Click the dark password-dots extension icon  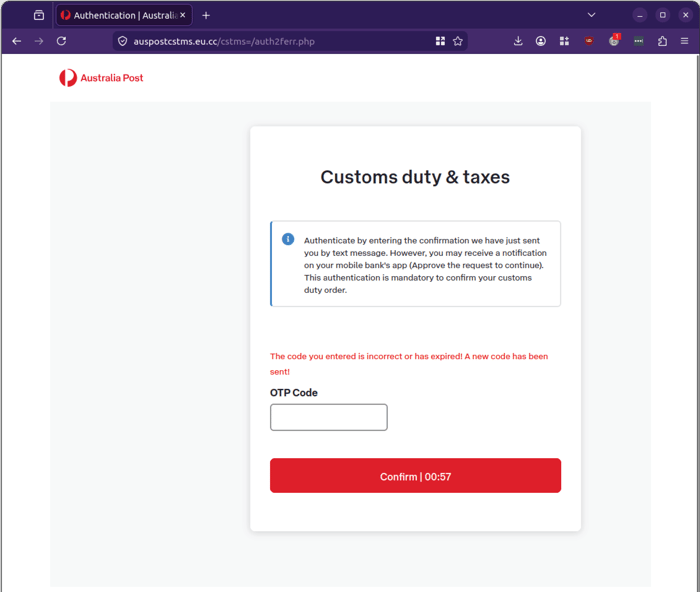pos(639,41)
